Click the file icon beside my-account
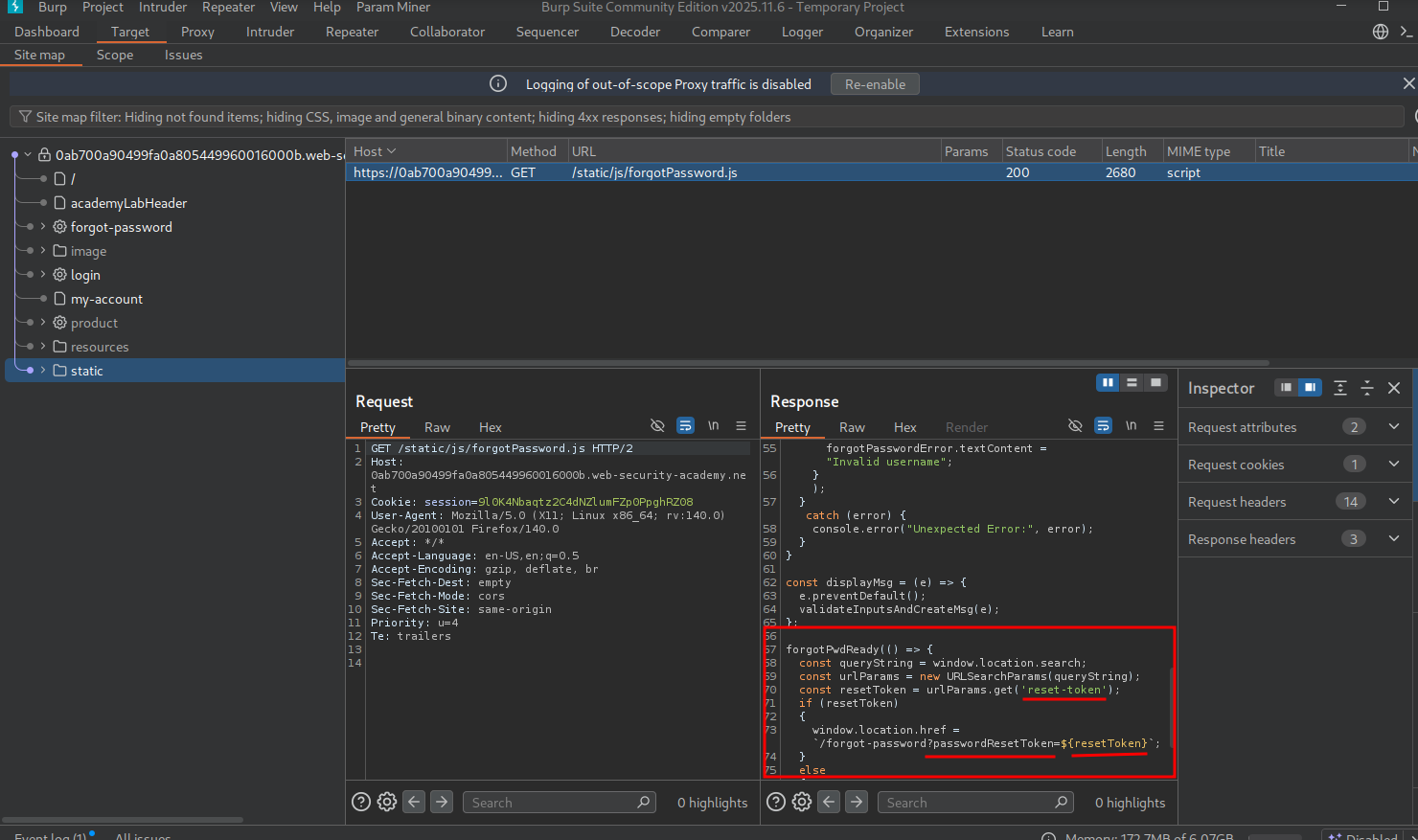This screenshot has width=1418, height=840. click(x=59, y=299)
